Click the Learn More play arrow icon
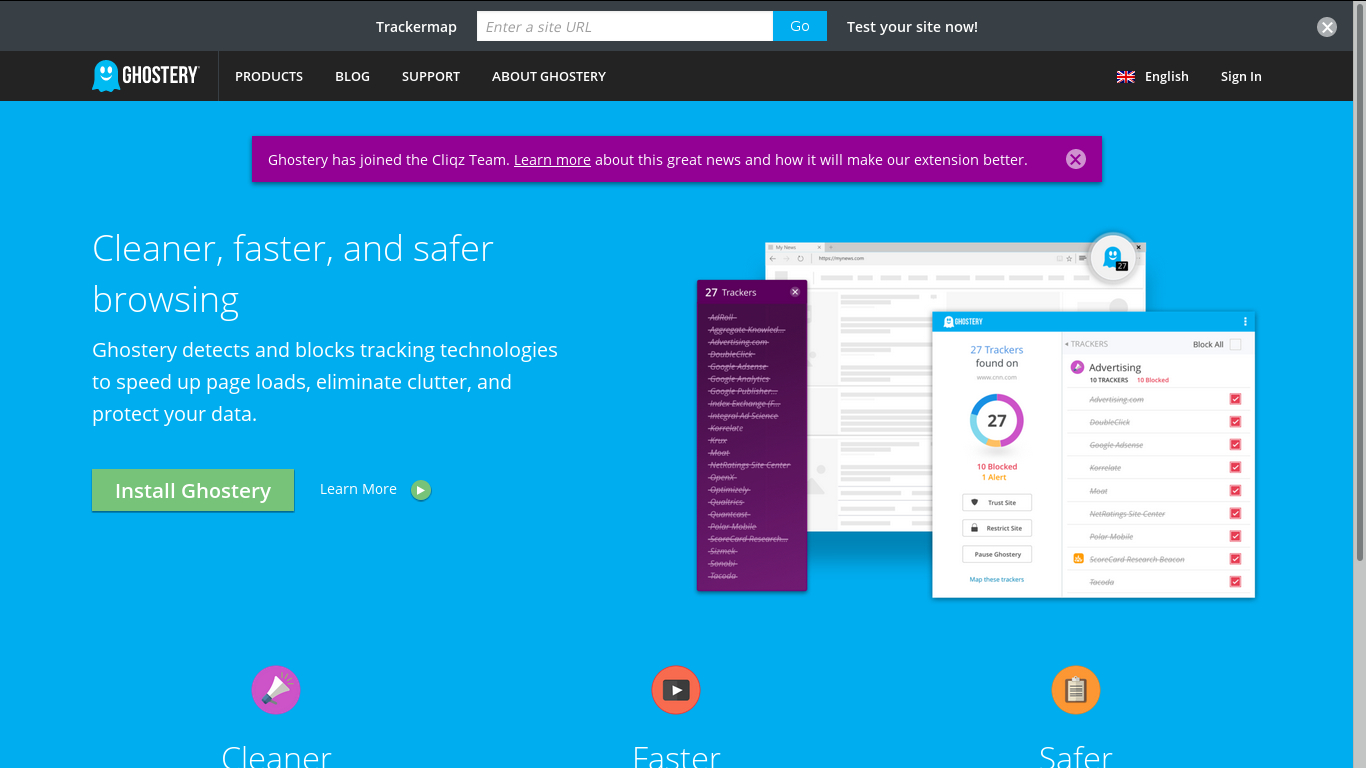Image resolution: width=1366 pixels, height=768 pixels. point(421,490)
